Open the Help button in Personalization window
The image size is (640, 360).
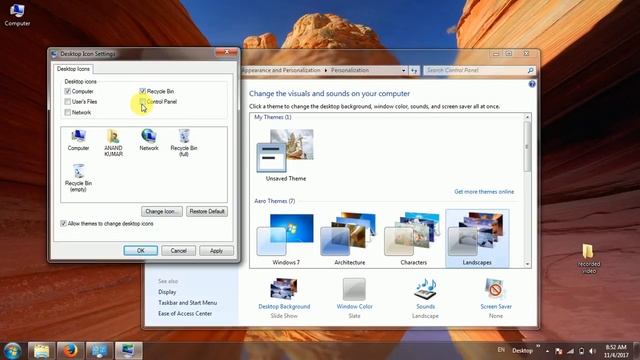pos(532,84)
